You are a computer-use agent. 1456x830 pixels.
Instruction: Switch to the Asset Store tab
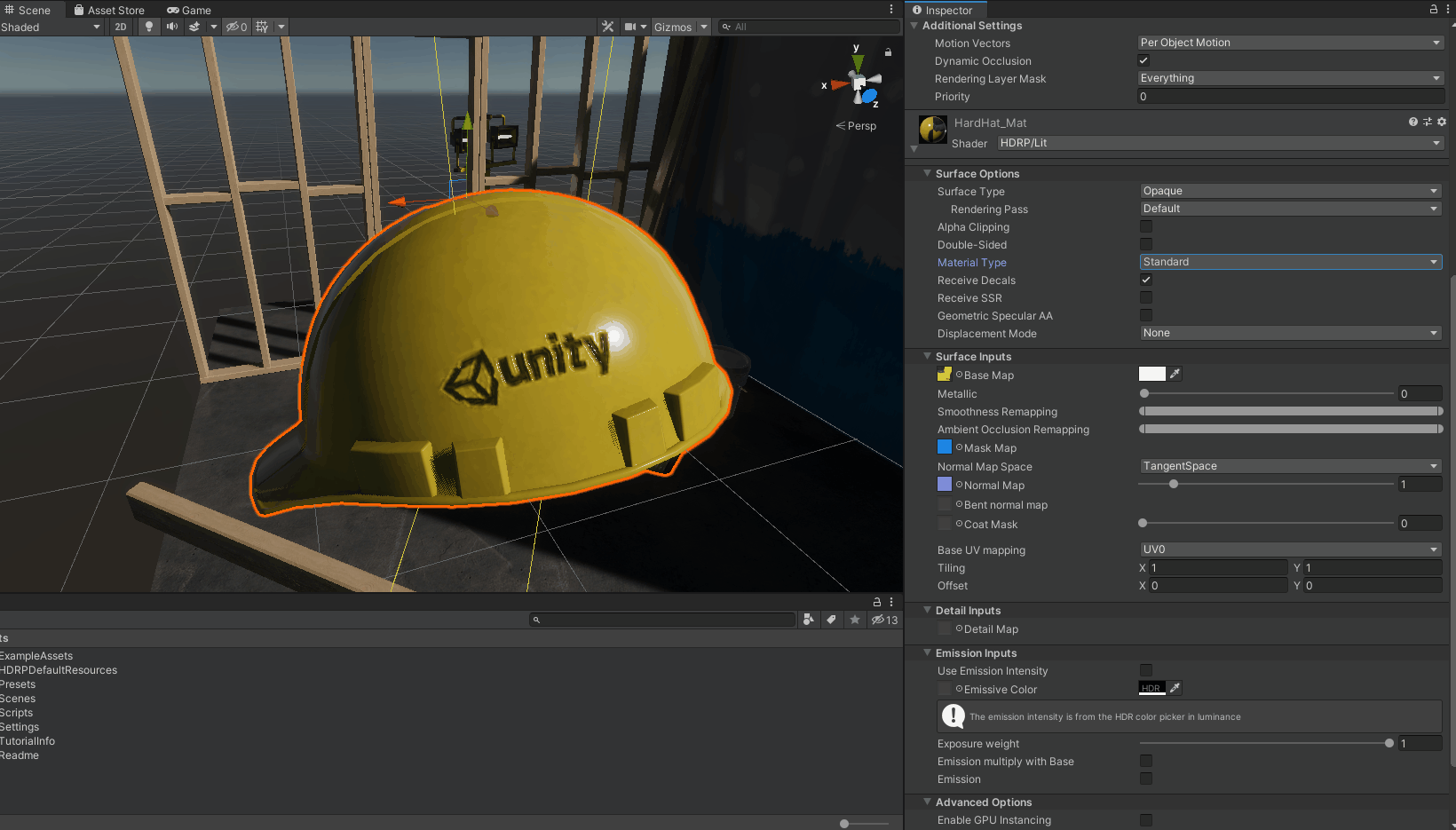(x=109, y=10)
